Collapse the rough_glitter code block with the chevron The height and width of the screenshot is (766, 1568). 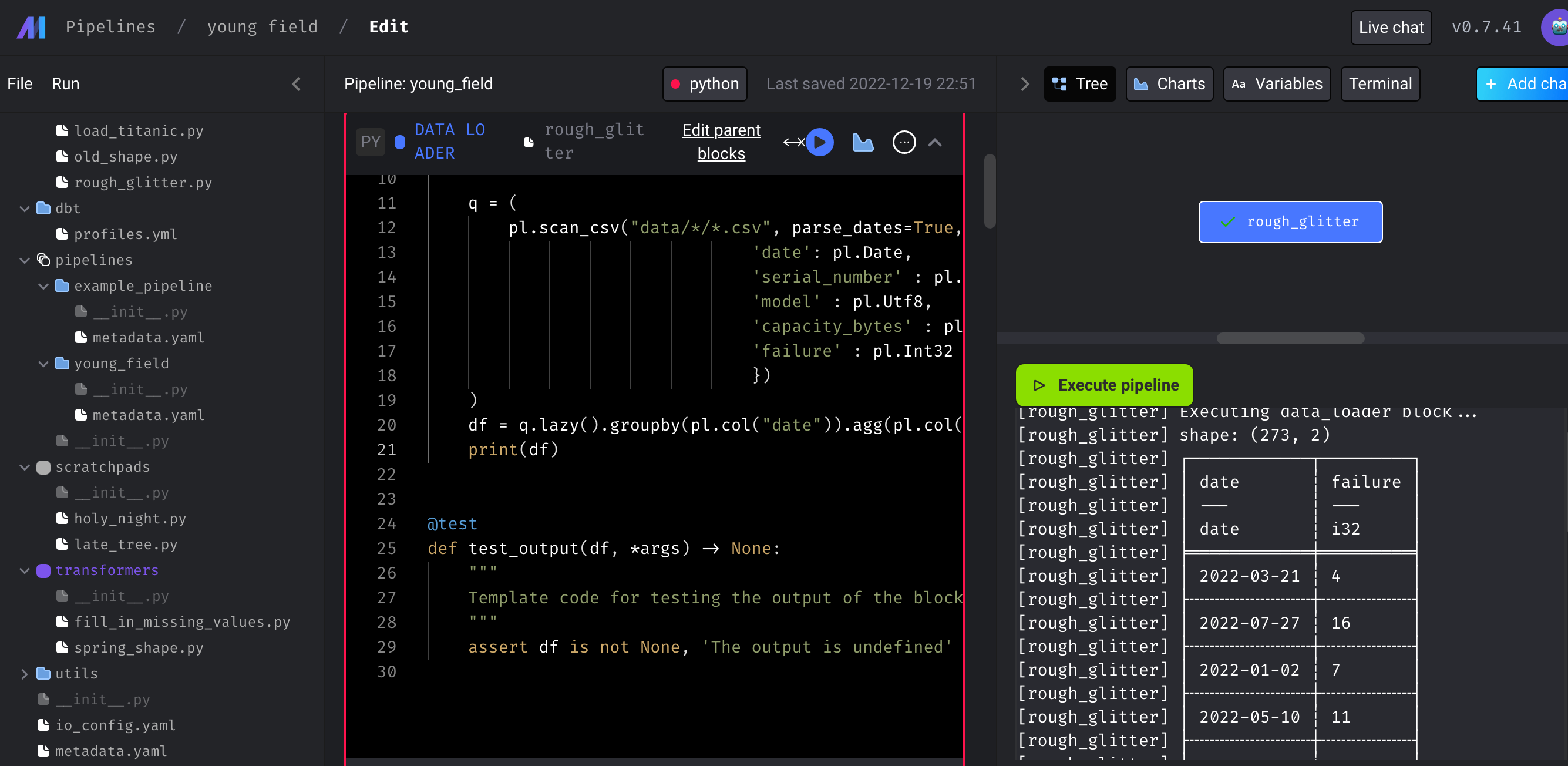tap(935, 142)
